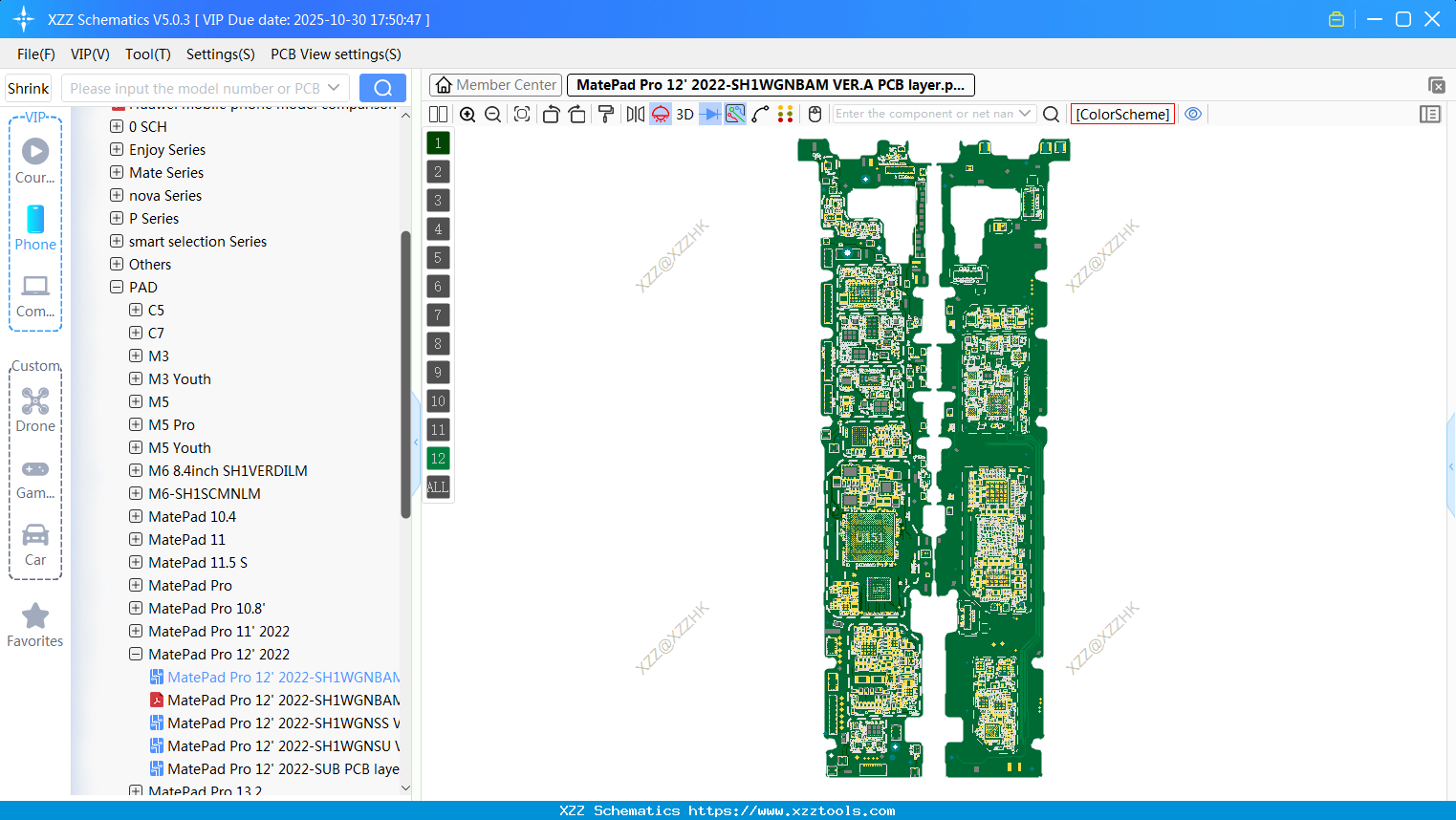Image resolution: width=1456 pixels, height=820 pixels.
Task: Toggle the 3D view mode
Action: coord(685,115)
